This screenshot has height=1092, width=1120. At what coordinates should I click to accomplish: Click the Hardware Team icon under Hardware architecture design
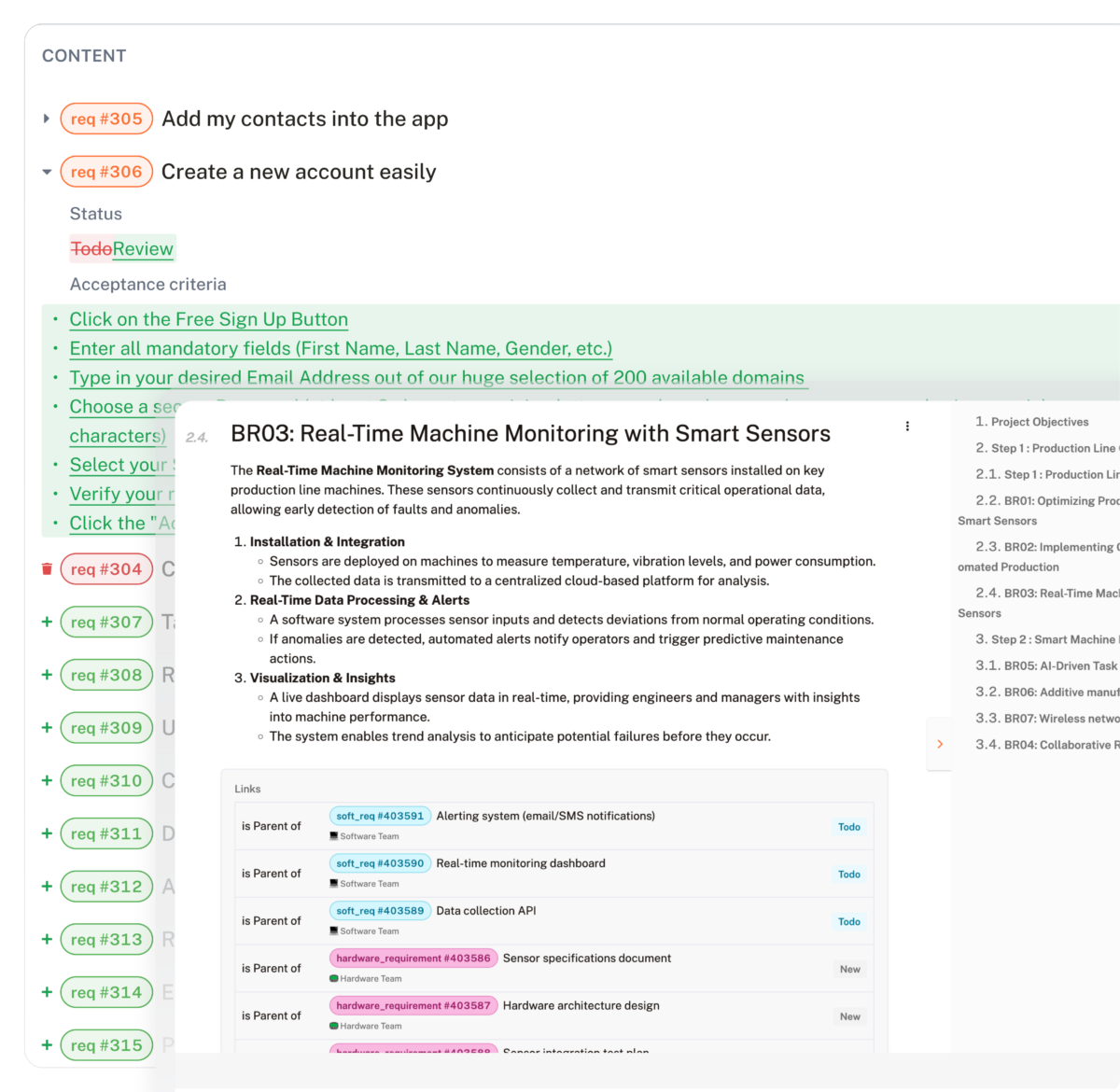click(334, 1026)
